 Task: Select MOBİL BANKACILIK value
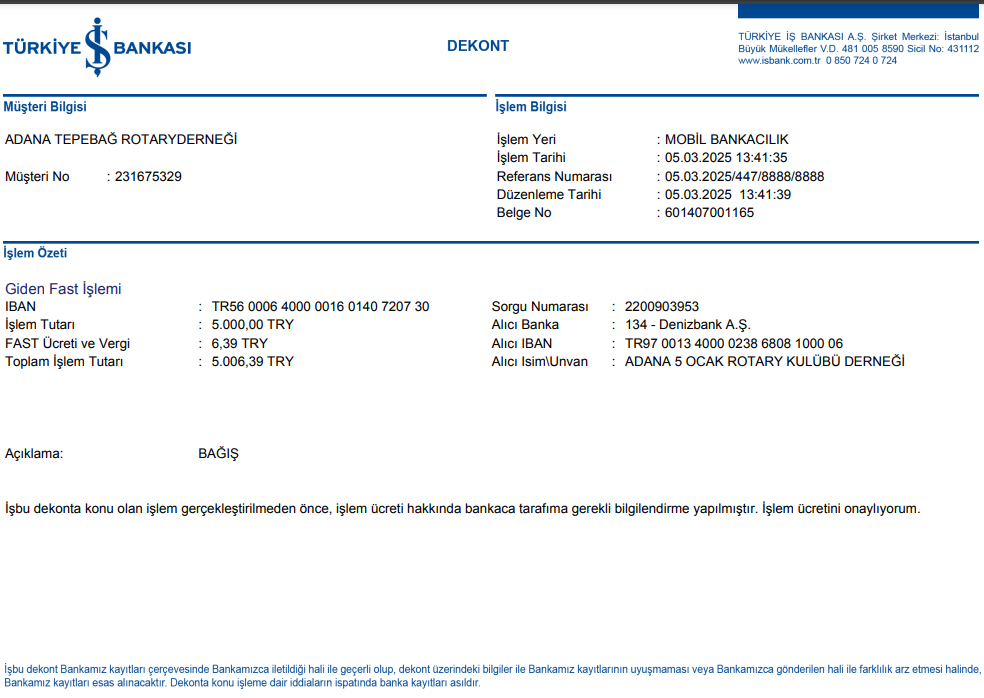coord(727,139)
